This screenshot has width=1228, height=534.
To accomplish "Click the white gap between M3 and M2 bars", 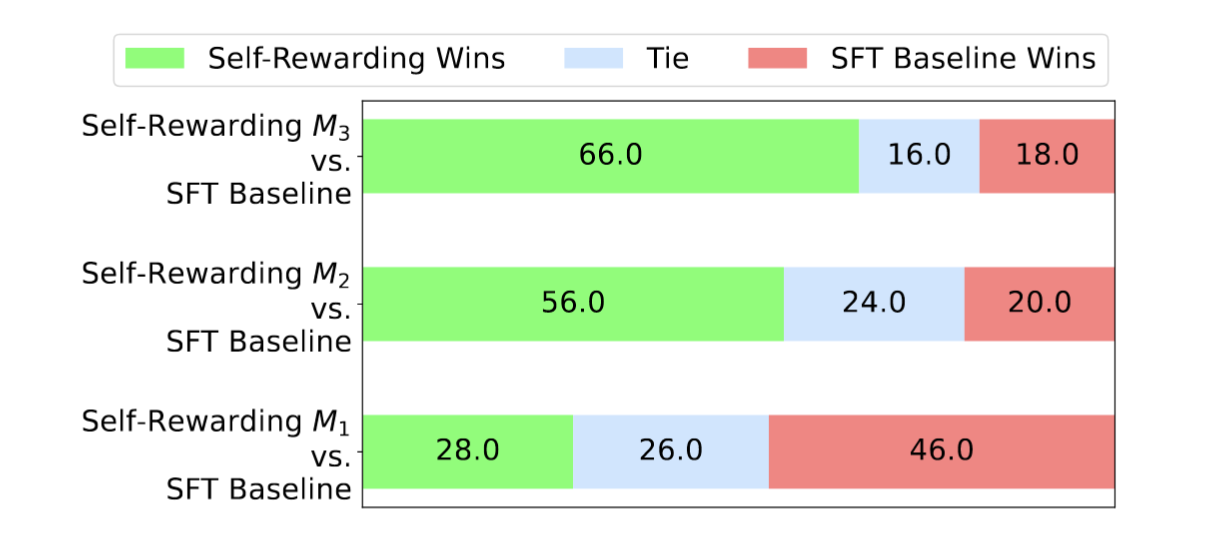I will 738,229.
